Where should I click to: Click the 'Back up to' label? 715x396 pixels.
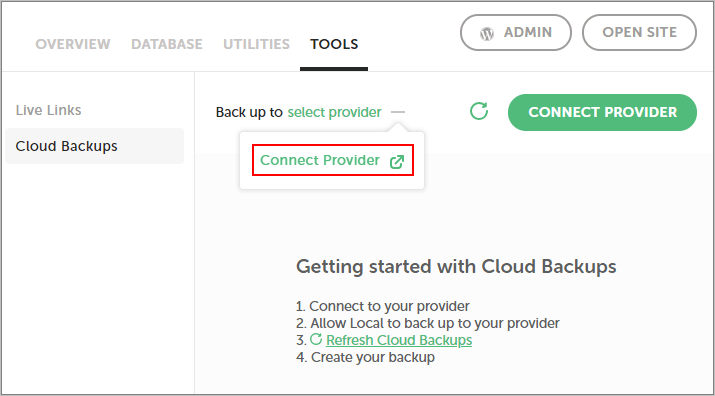pyautogui.click(x=249, y=112)
